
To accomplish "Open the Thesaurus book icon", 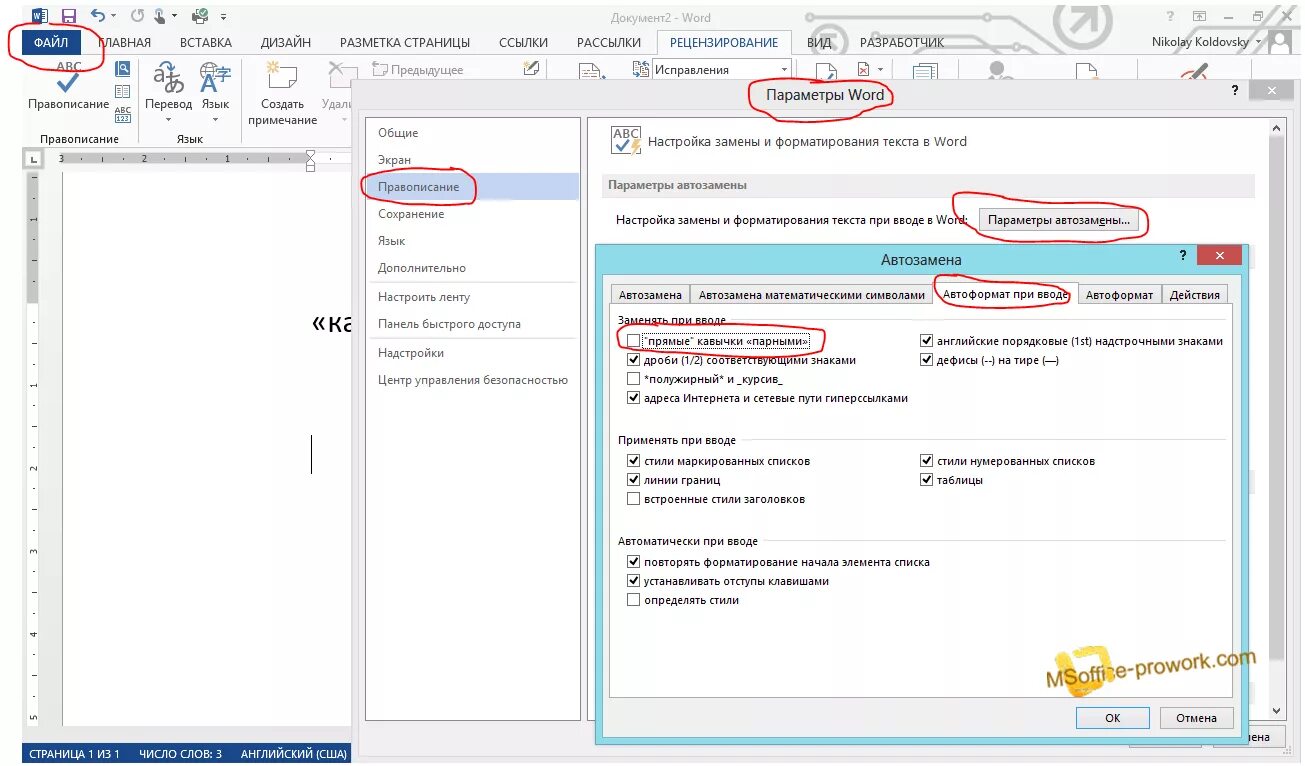I will coord(122,92).
